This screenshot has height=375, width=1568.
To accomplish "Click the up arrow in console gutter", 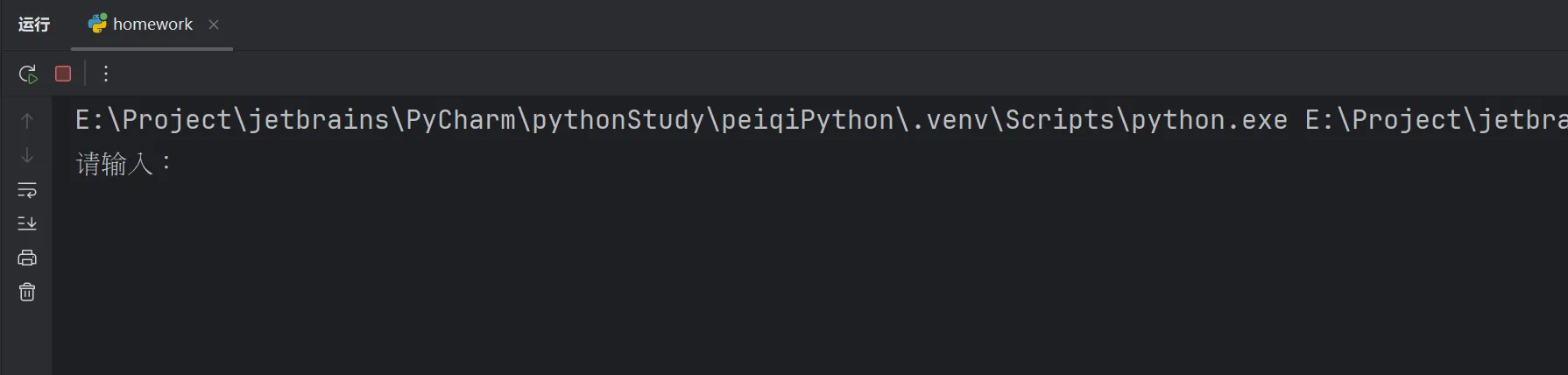I will [27, 120].
